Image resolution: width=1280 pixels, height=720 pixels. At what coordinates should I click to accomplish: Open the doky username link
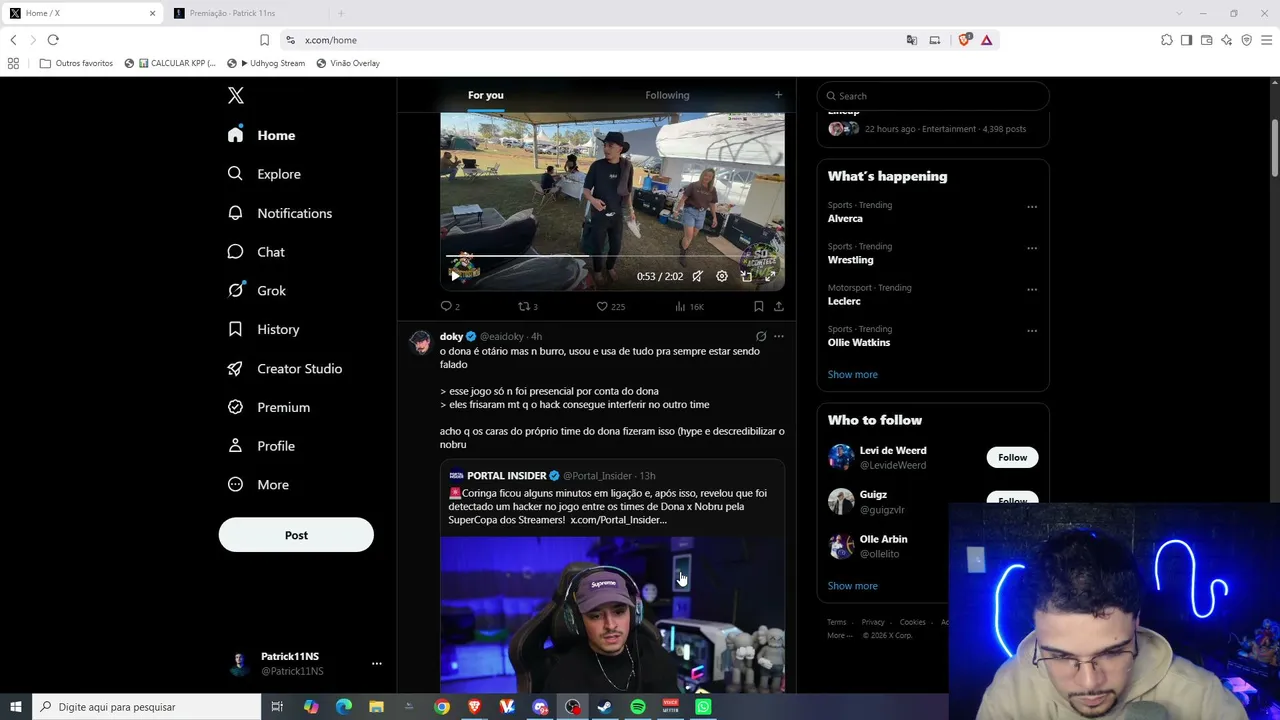[452, 336]
